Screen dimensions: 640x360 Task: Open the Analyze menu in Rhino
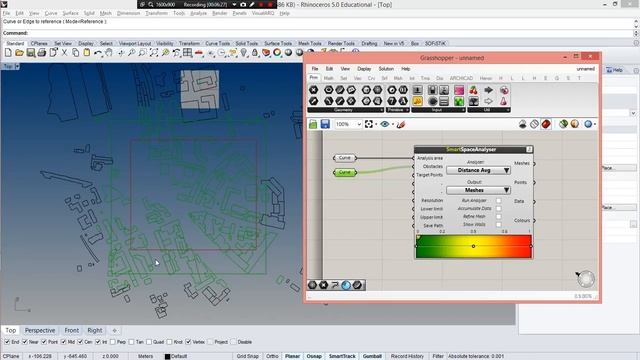(x=198, y=13)
